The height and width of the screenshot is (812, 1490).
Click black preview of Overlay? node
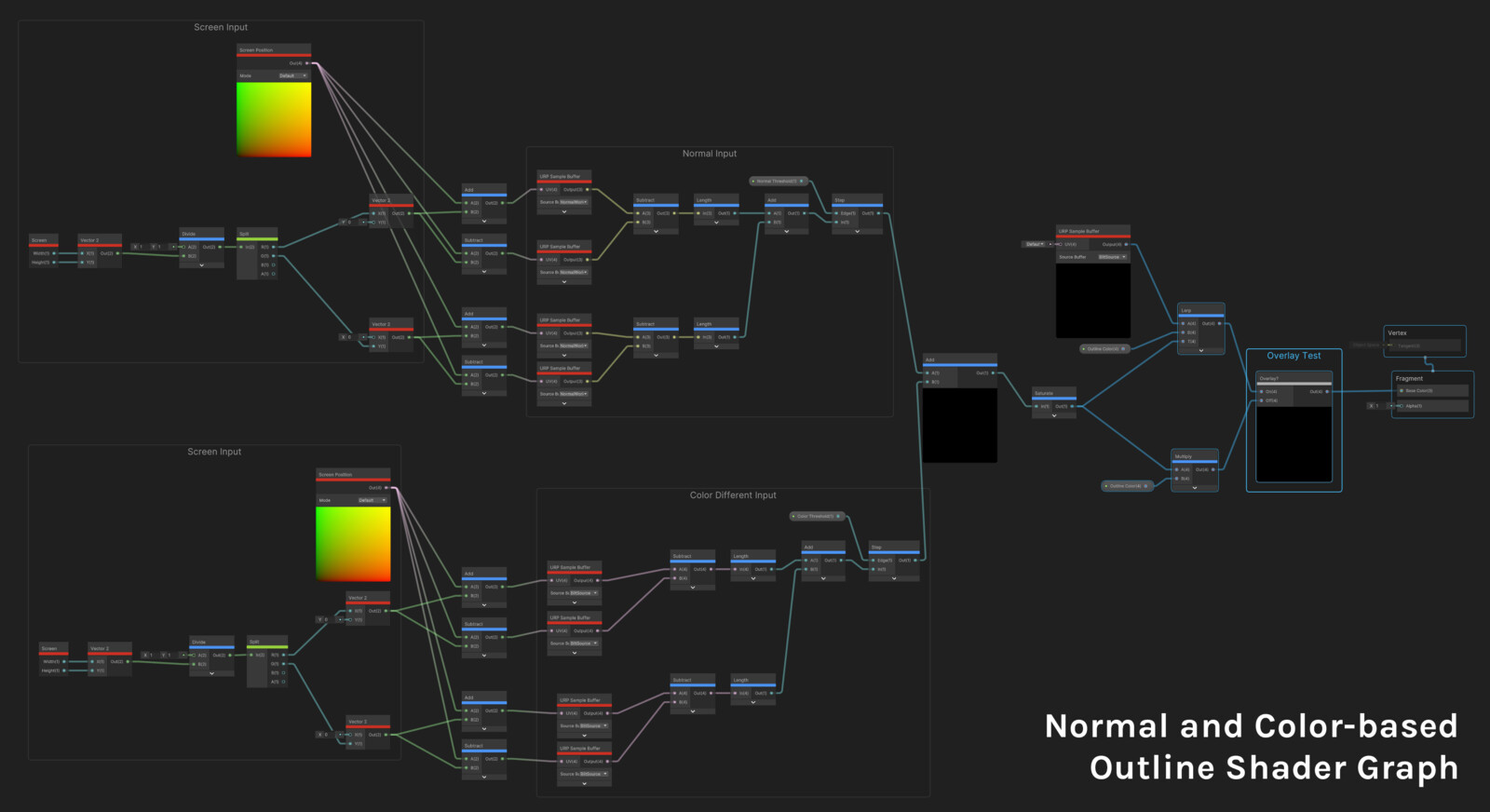[x=1294, y=443]
